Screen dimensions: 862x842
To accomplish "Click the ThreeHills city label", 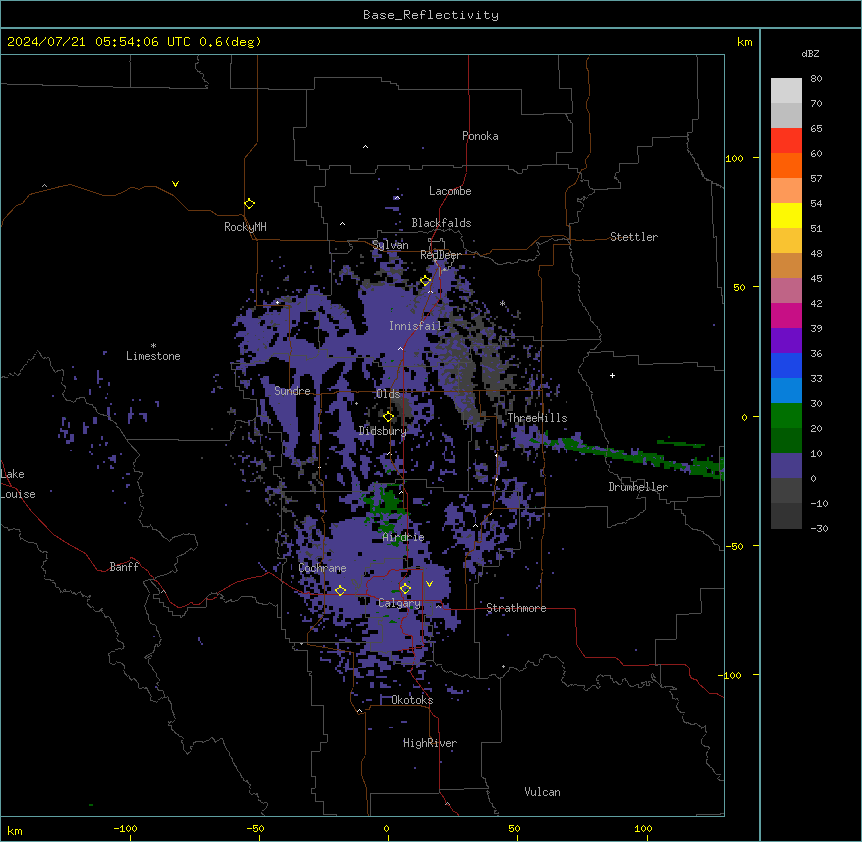I will click(x=537, y=418).
